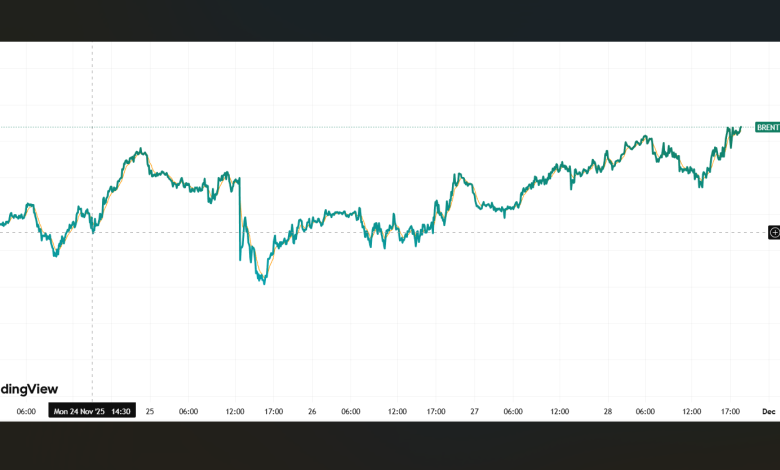This screenshot has width=780, height=470.
Task: Click the lowest dip of the price line
Action: coord(263,283)
